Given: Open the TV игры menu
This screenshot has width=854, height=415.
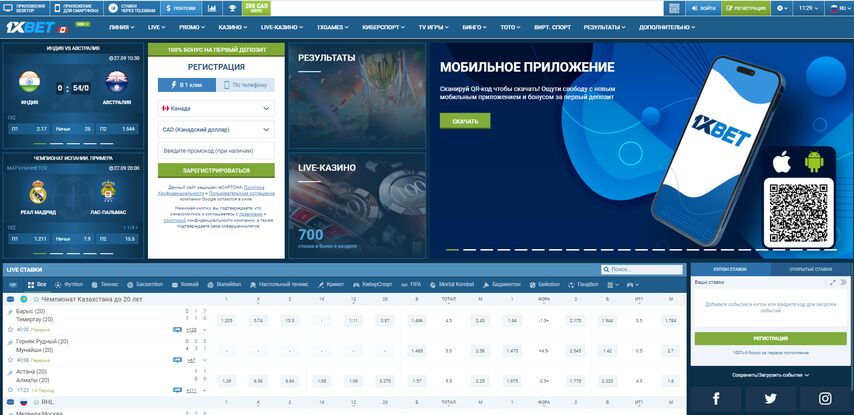Looking at the screenshot, I should 434,27.
